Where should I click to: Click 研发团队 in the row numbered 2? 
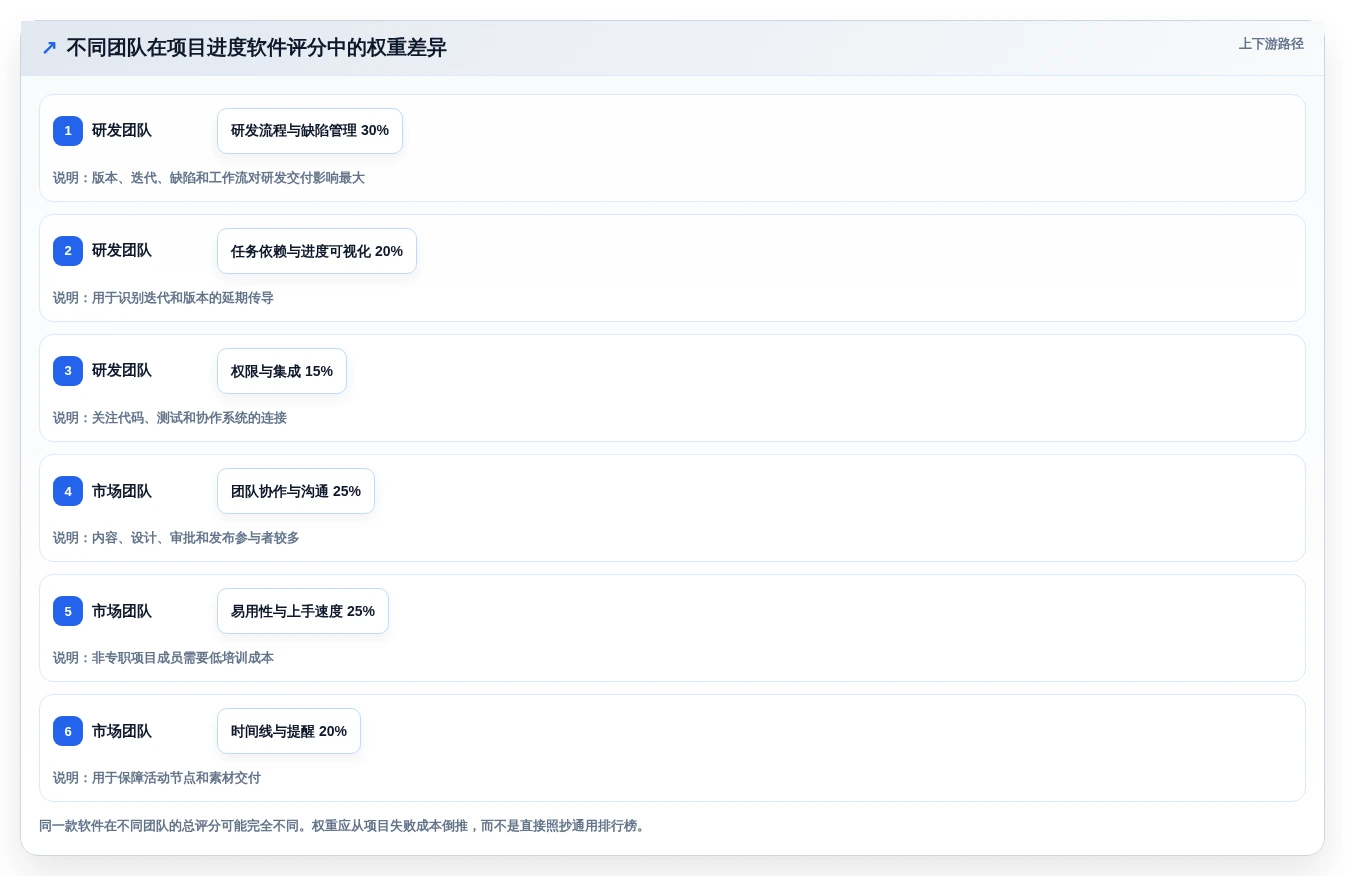[122, 251]
